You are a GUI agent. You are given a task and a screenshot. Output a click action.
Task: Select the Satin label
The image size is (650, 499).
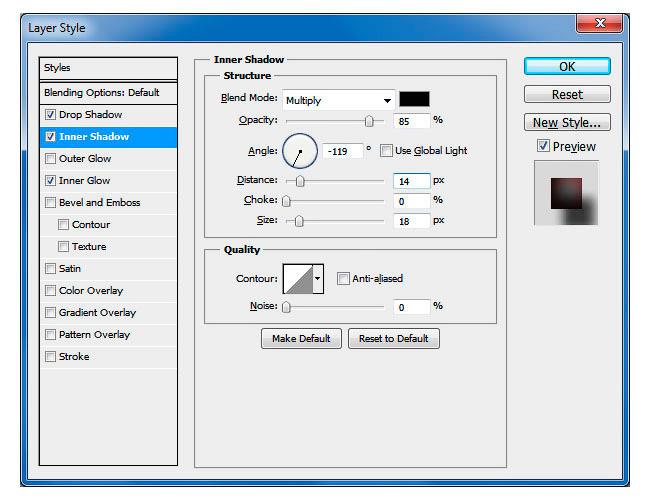pyautogui.click(x=70, y=268)
